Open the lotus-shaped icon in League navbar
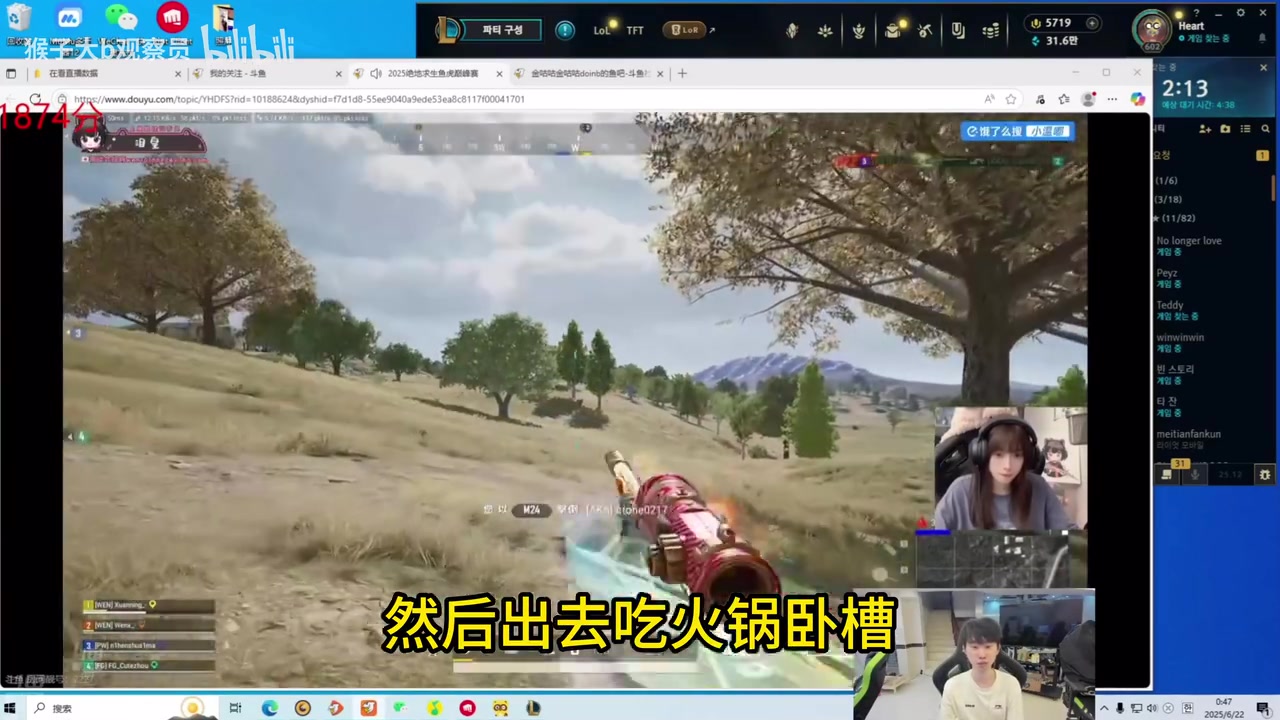1280x720 pixels. pos(825,31)
